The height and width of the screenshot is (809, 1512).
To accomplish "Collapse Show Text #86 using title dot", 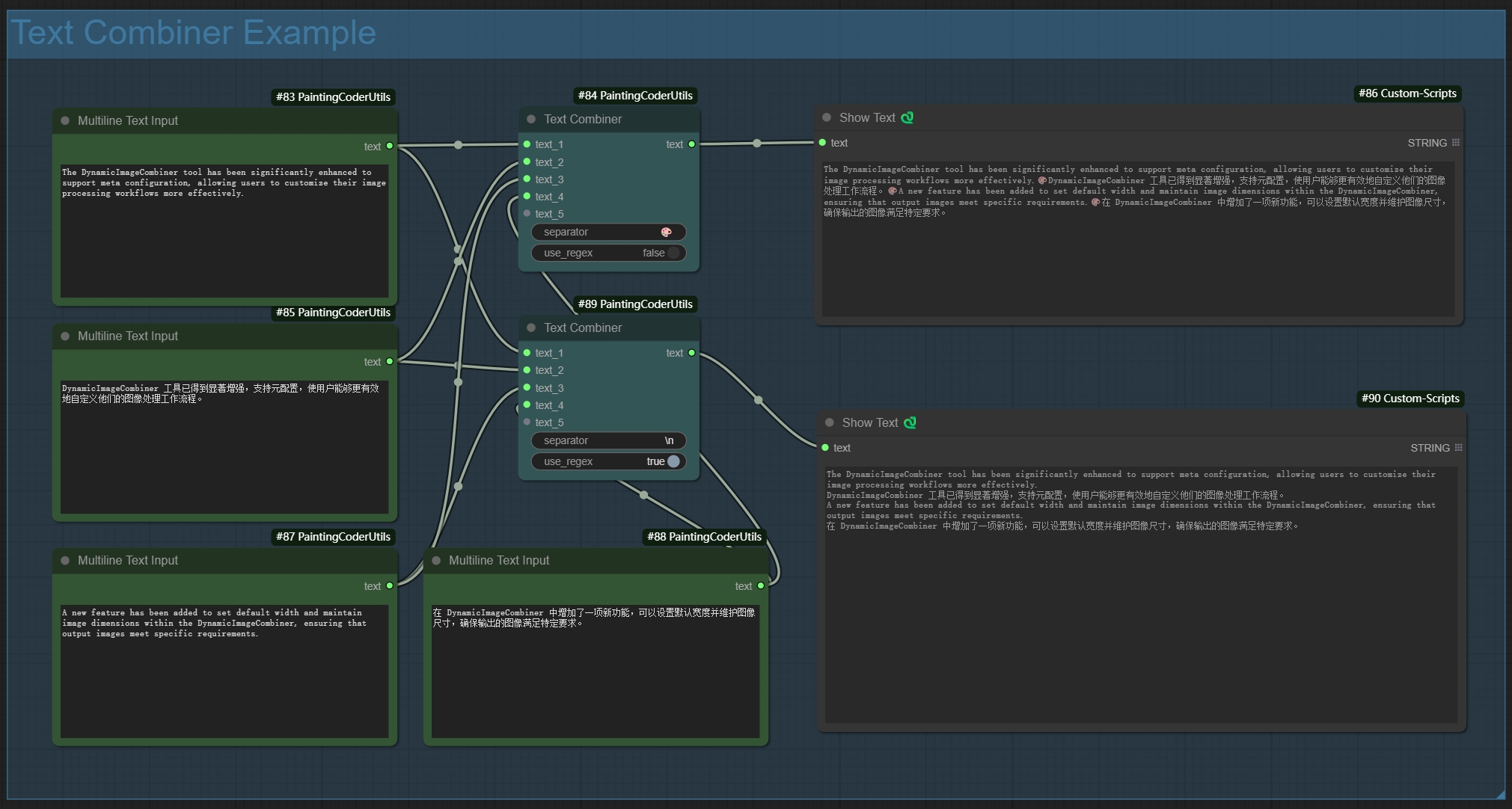I will [x=827, y=117].
